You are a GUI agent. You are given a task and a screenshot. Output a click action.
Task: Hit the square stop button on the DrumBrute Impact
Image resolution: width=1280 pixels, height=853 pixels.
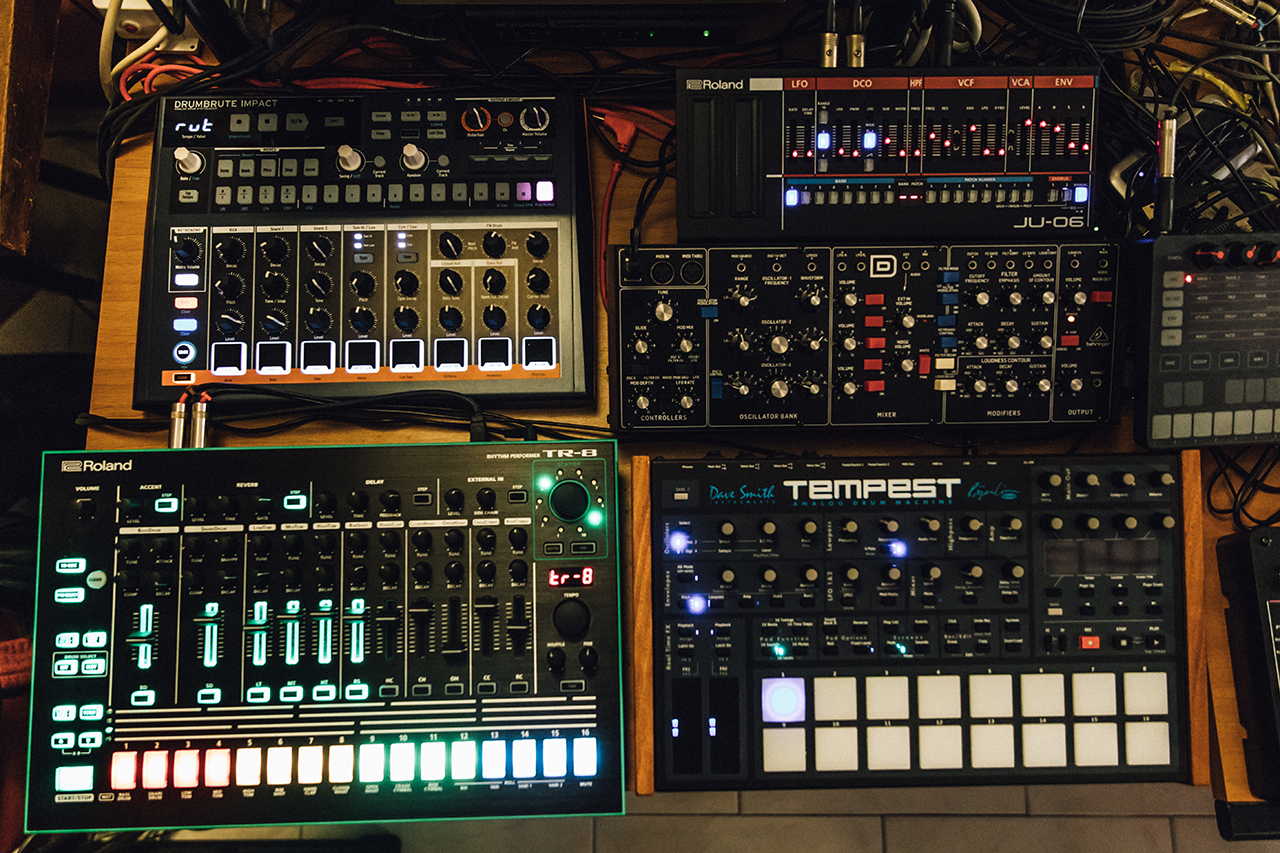pyautogui.click(x=267, y=123)
